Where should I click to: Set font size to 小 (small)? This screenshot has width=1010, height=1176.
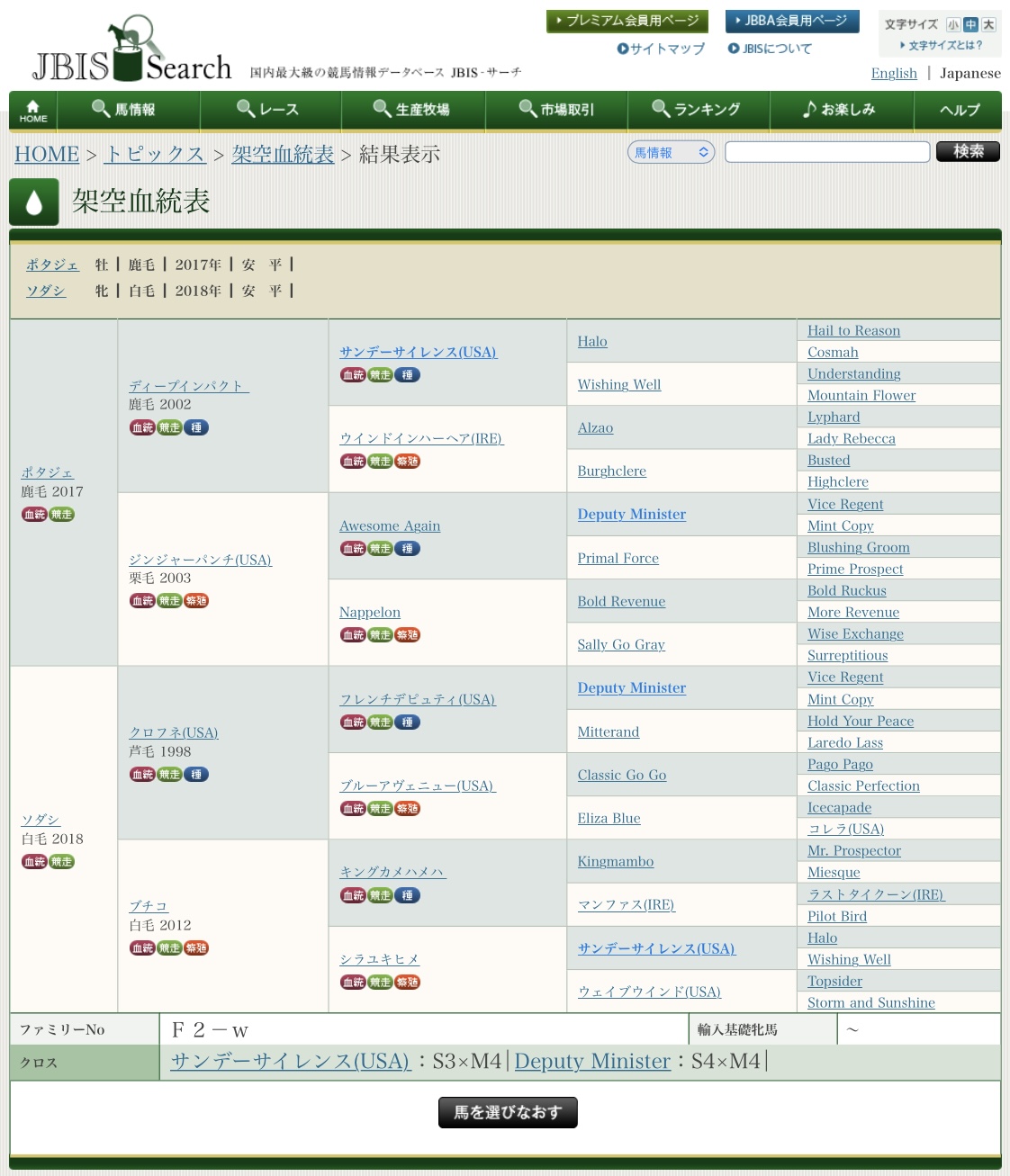pos(953,25)
